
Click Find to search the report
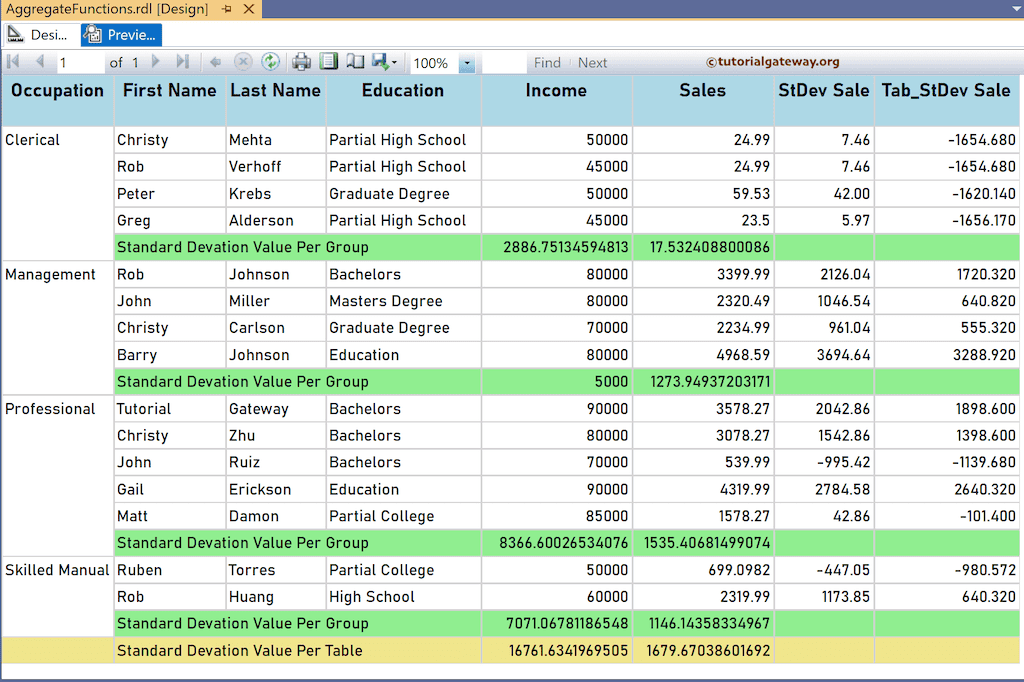click(x=547, y=62)
